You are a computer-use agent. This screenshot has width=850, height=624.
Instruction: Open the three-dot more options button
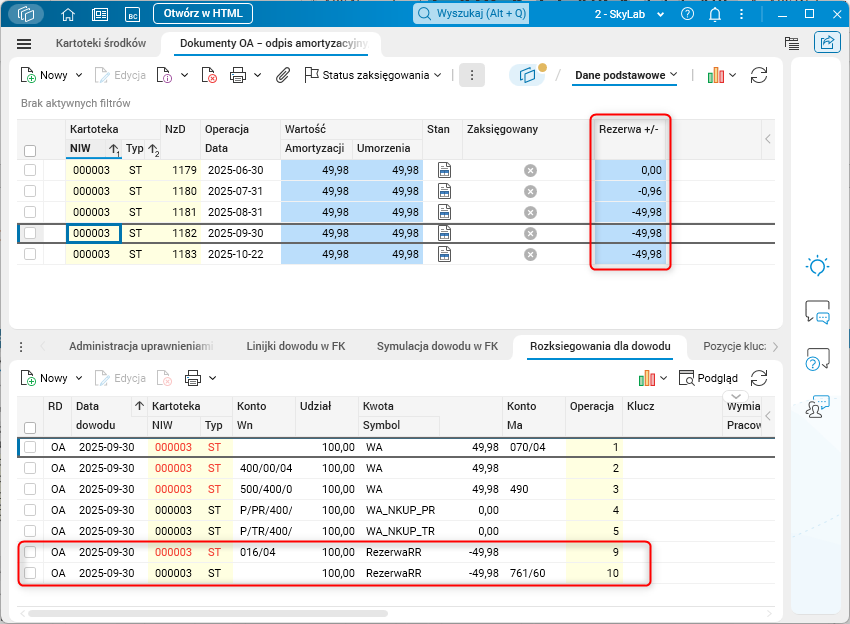pyautogui.click(x=472, y=75)
